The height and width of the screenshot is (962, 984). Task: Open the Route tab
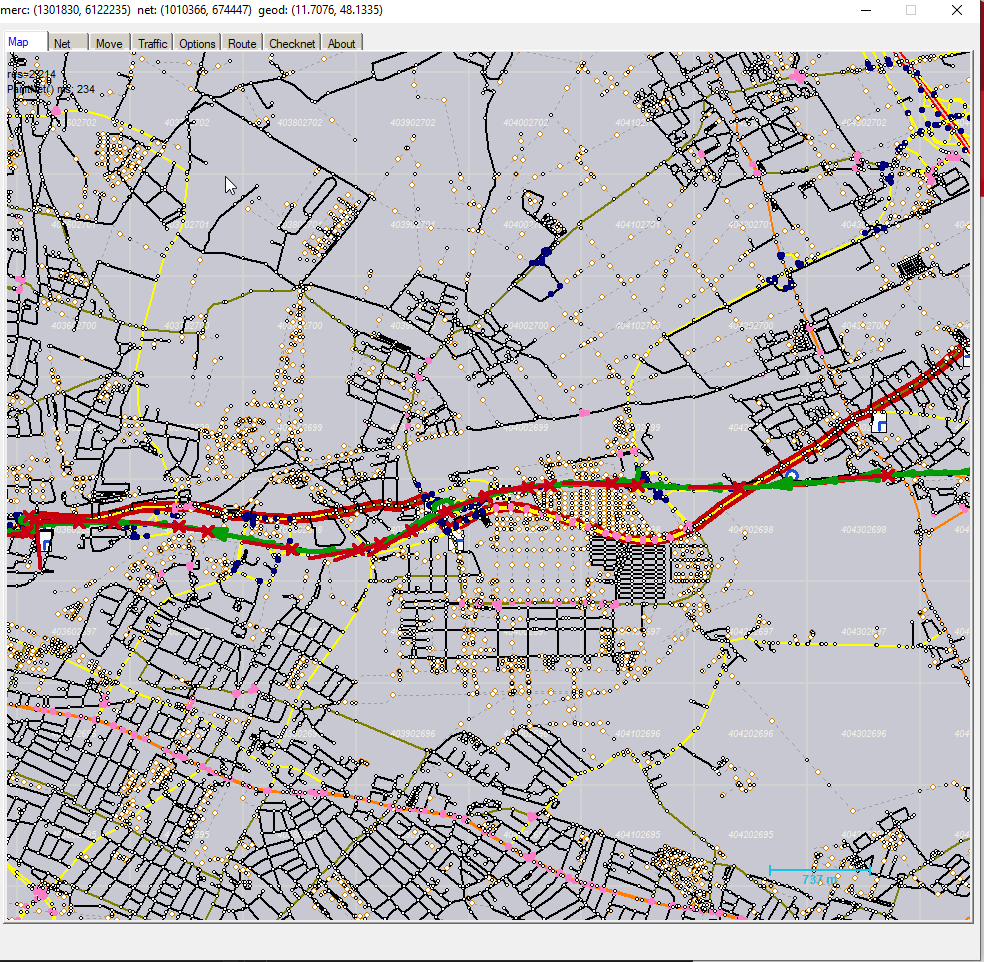click(x=241, y=43)
